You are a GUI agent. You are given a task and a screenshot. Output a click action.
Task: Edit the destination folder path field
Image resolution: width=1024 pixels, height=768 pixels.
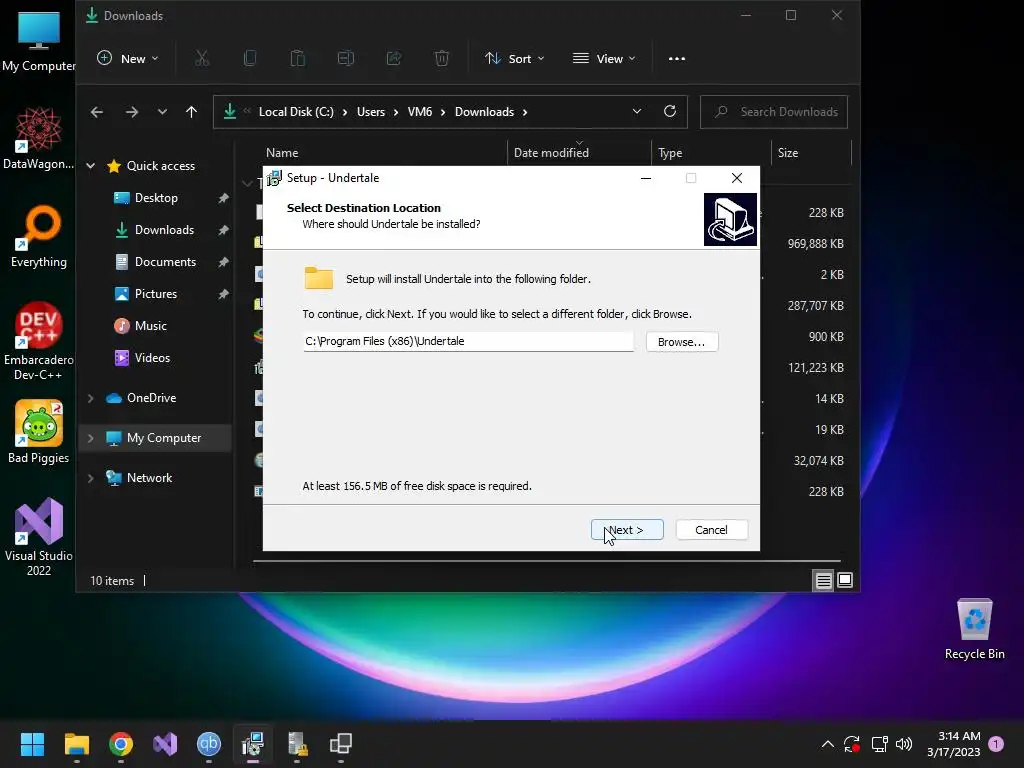[468, 341]
